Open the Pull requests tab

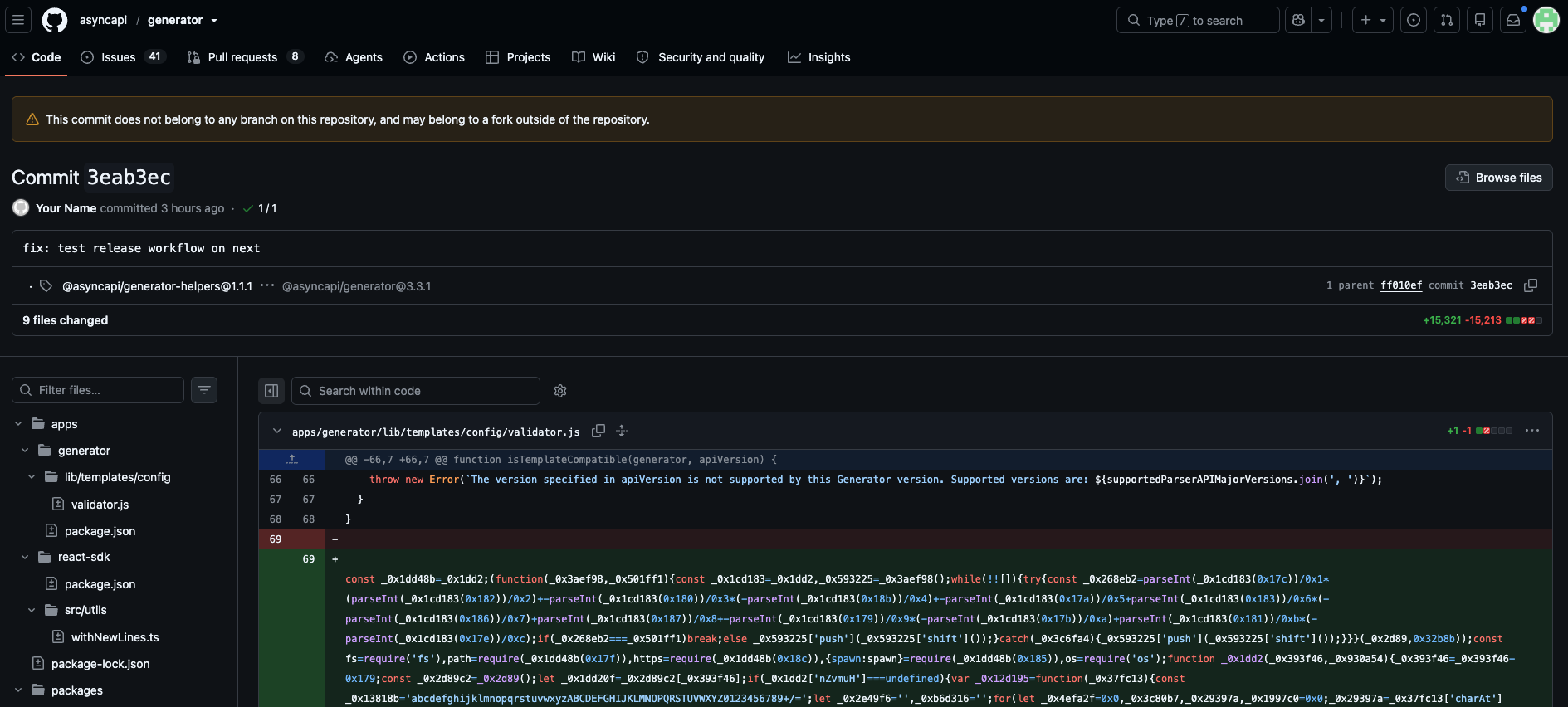coord(245,57)
